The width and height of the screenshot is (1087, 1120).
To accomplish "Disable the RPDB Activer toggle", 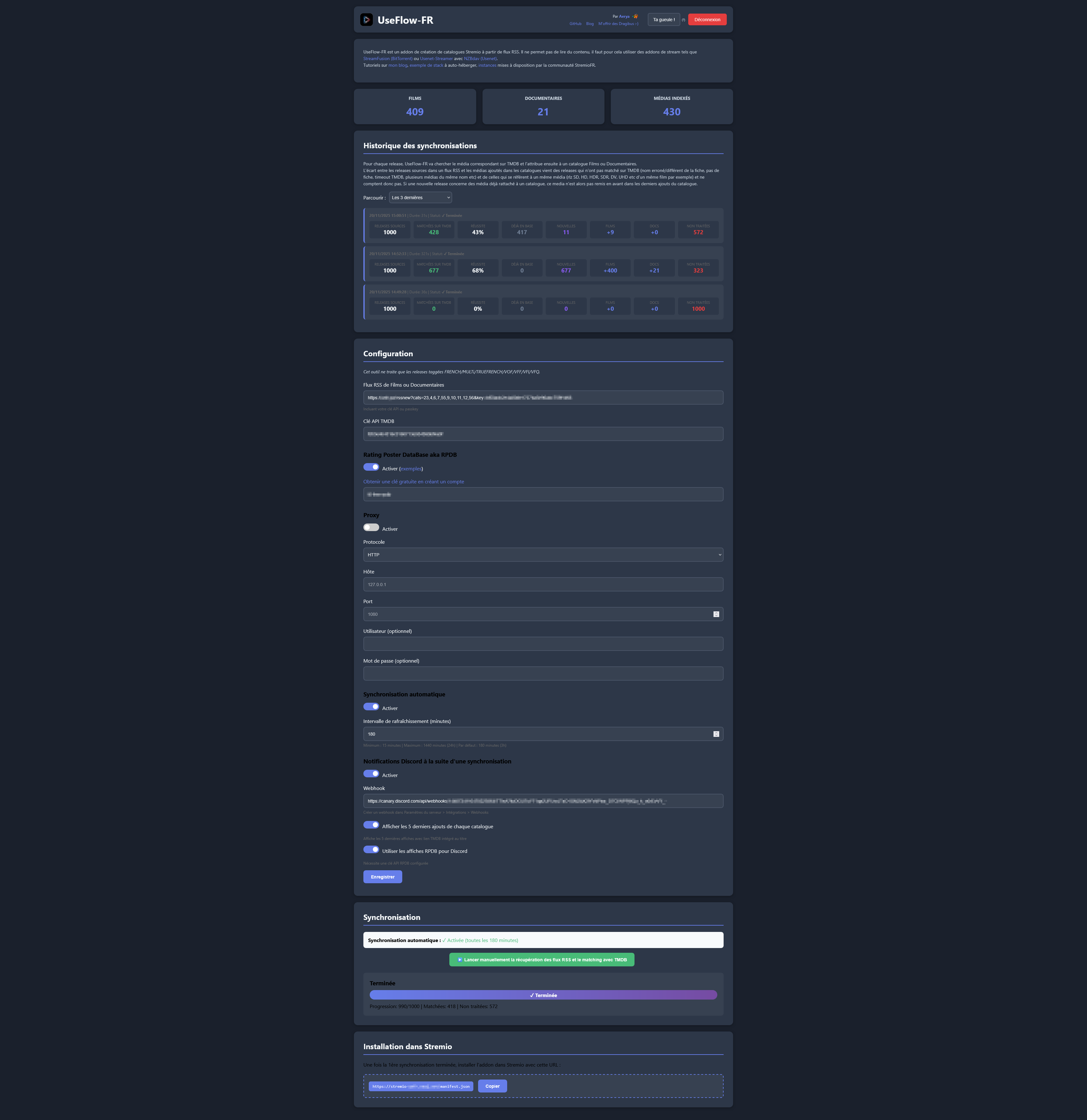I will tap(371, 467).
